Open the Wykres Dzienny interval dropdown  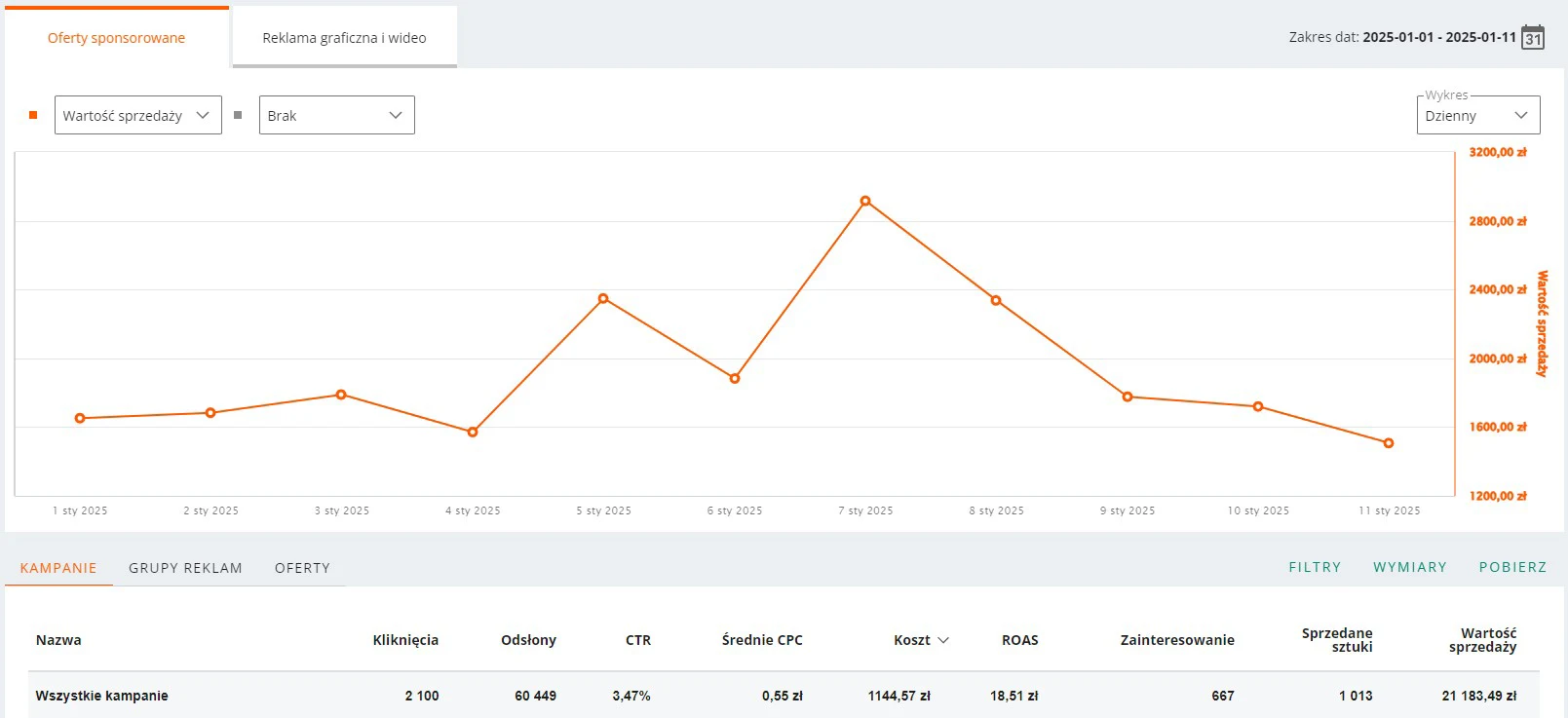[1477, 115]
